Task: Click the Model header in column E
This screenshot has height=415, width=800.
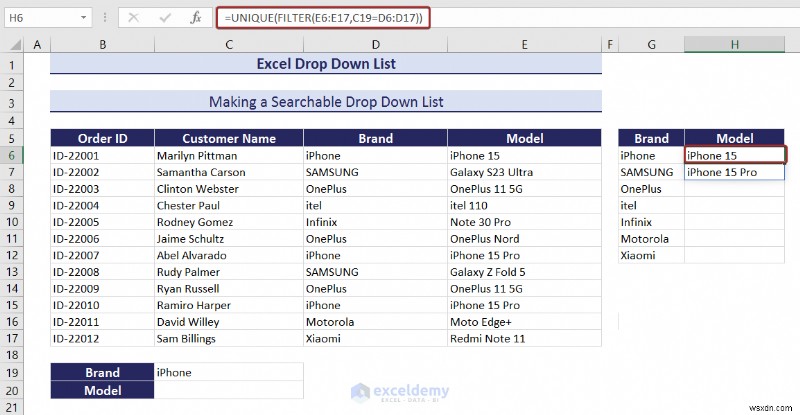Action: coord(524,138)
